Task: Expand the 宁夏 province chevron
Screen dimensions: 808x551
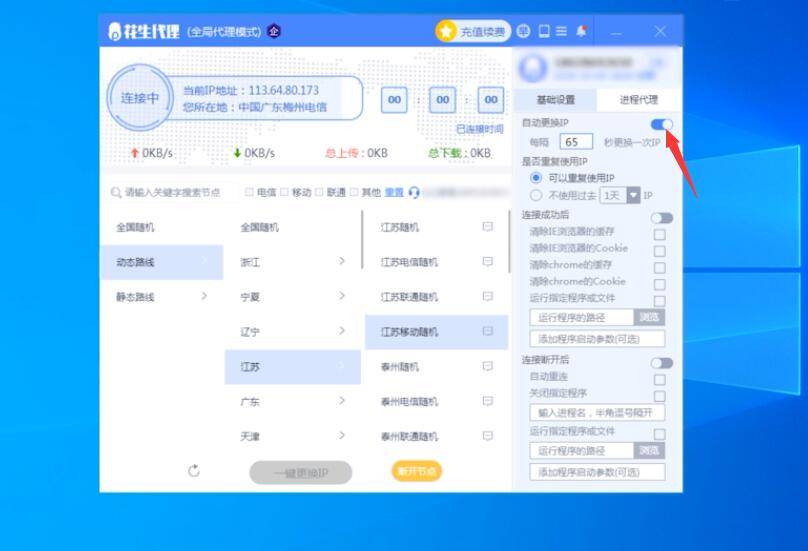Action: [x=342, y=296]
